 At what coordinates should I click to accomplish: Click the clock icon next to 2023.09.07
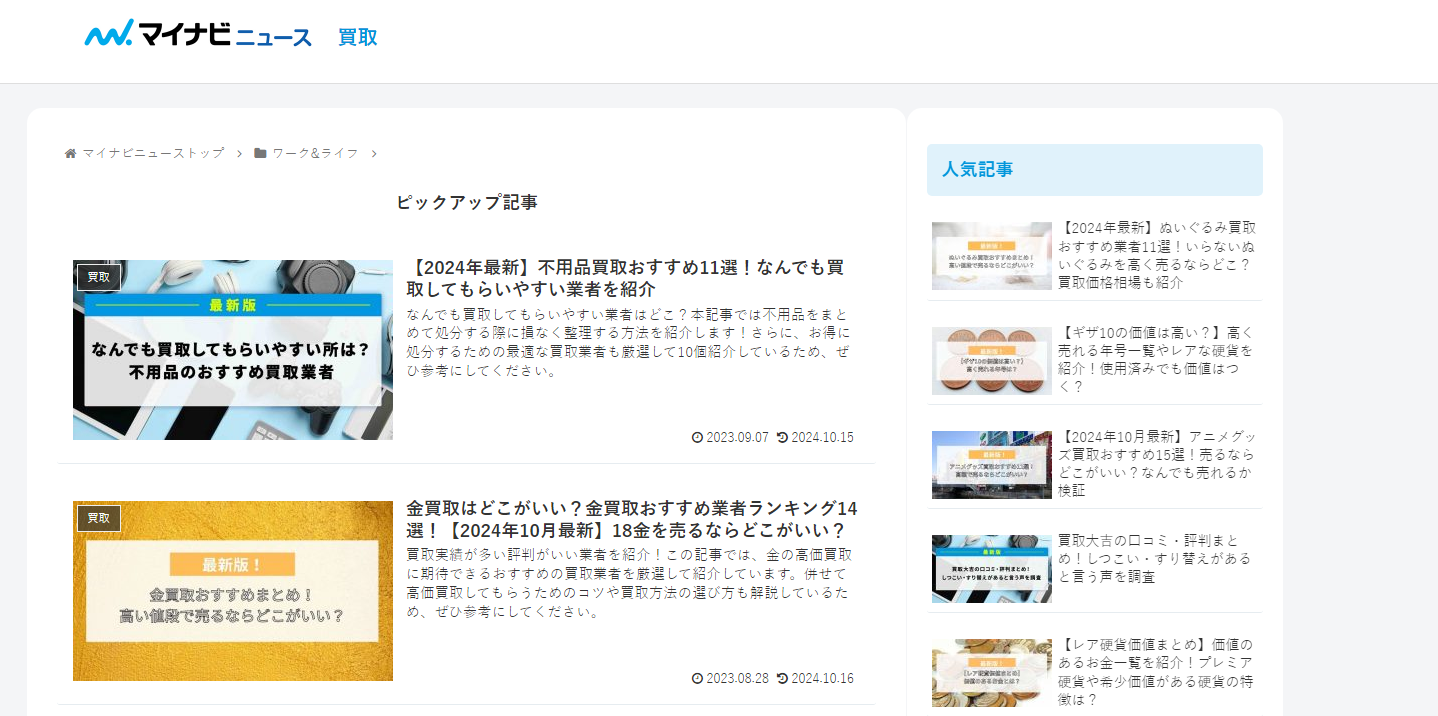click(x=697, y=437)
